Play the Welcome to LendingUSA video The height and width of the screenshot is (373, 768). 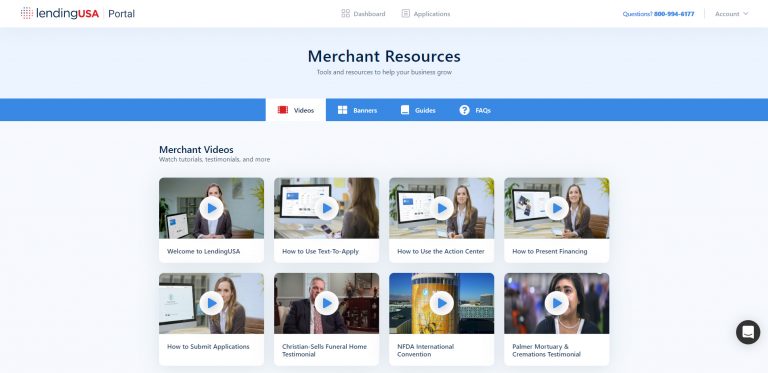(x=212, y=208)
